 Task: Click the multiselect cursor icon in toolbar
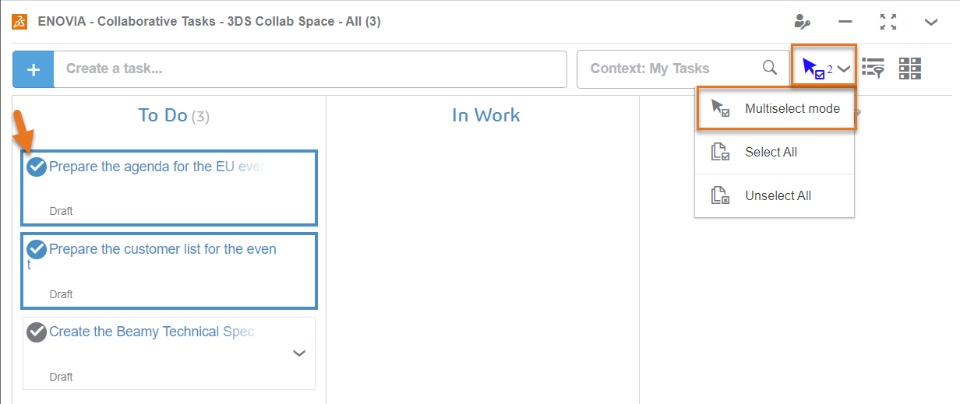click(813, 68)
